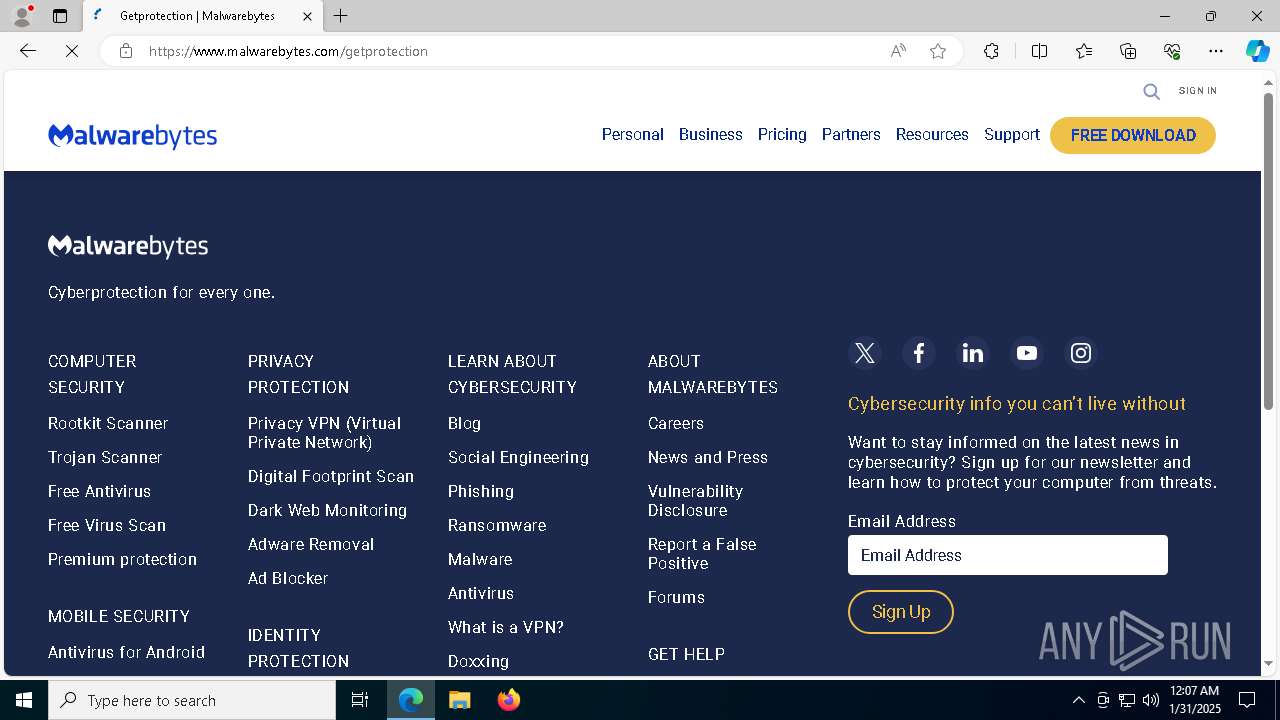View site information lock icon

[x=126, y=51]
